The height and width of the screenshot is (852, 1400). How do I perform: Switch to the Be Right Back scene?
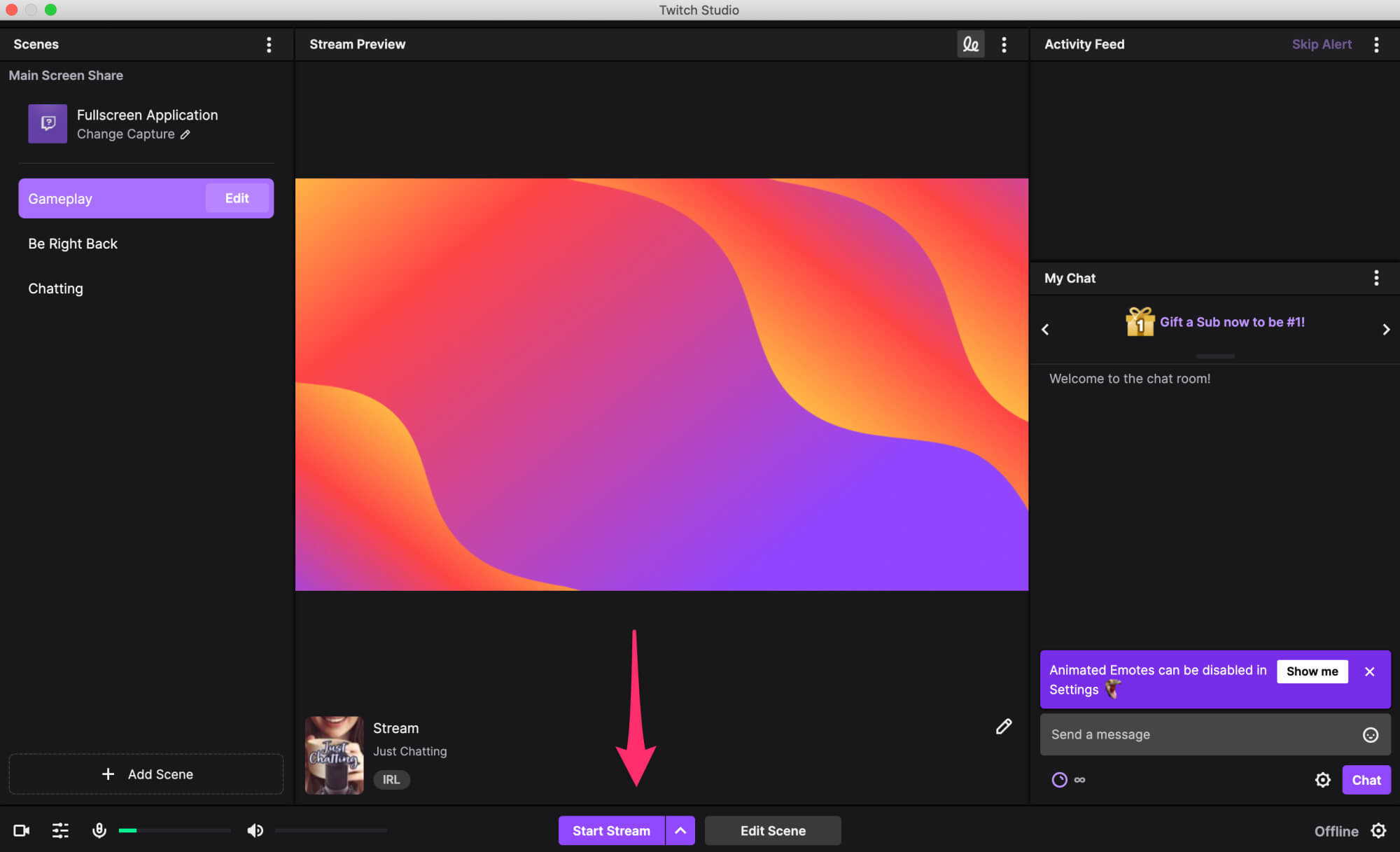point(73,244)
